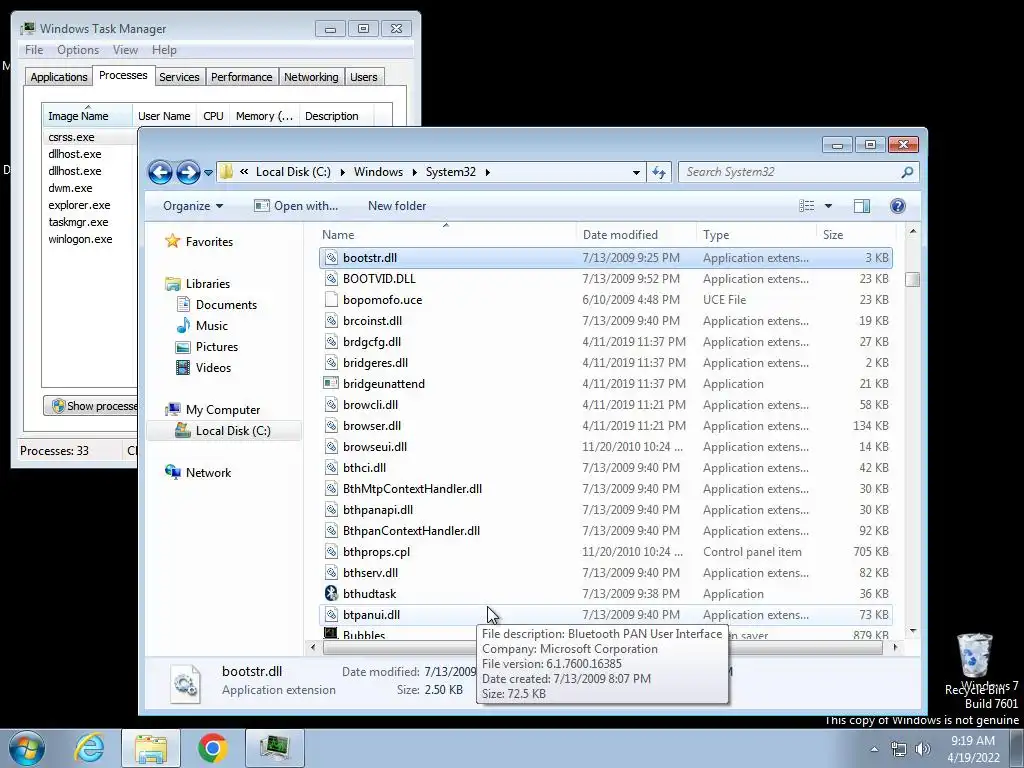Select BthMtpContextHandler.dll file name
The image size is (1024, 768).
tap(412, 488)
